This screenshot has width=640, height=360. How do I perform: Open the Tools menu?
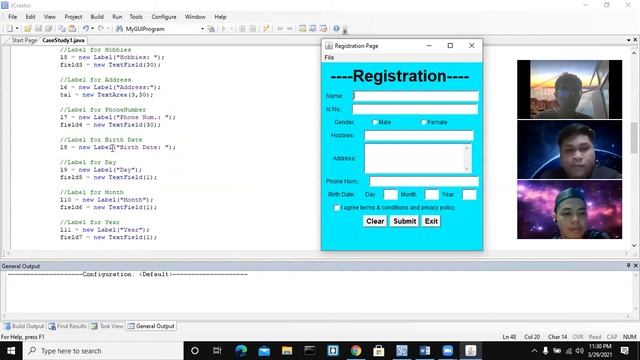point(136,17)
